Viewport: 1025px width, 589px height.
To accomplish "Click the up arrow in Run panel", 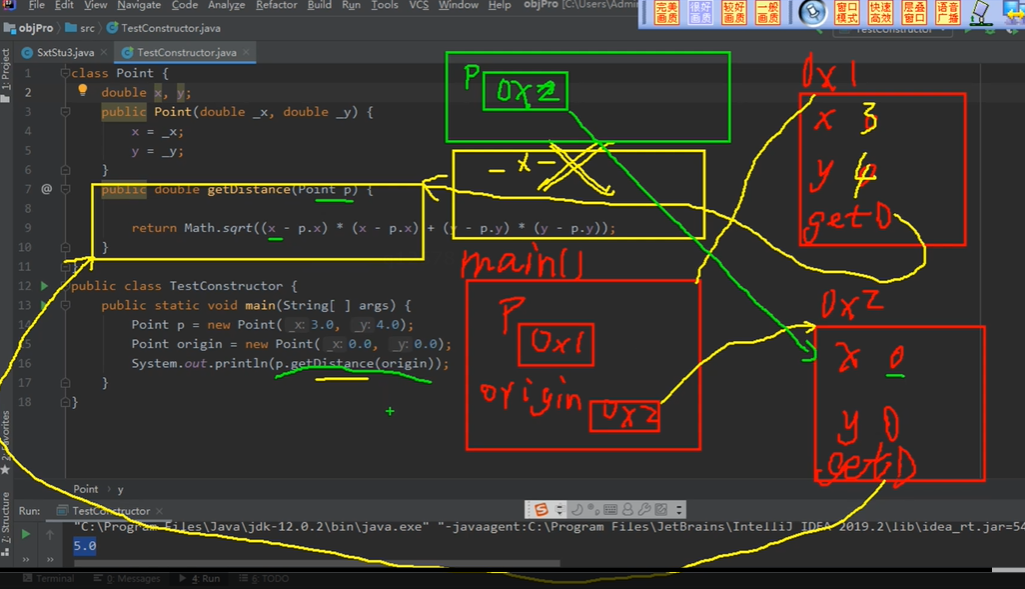I will click(50, 535).
